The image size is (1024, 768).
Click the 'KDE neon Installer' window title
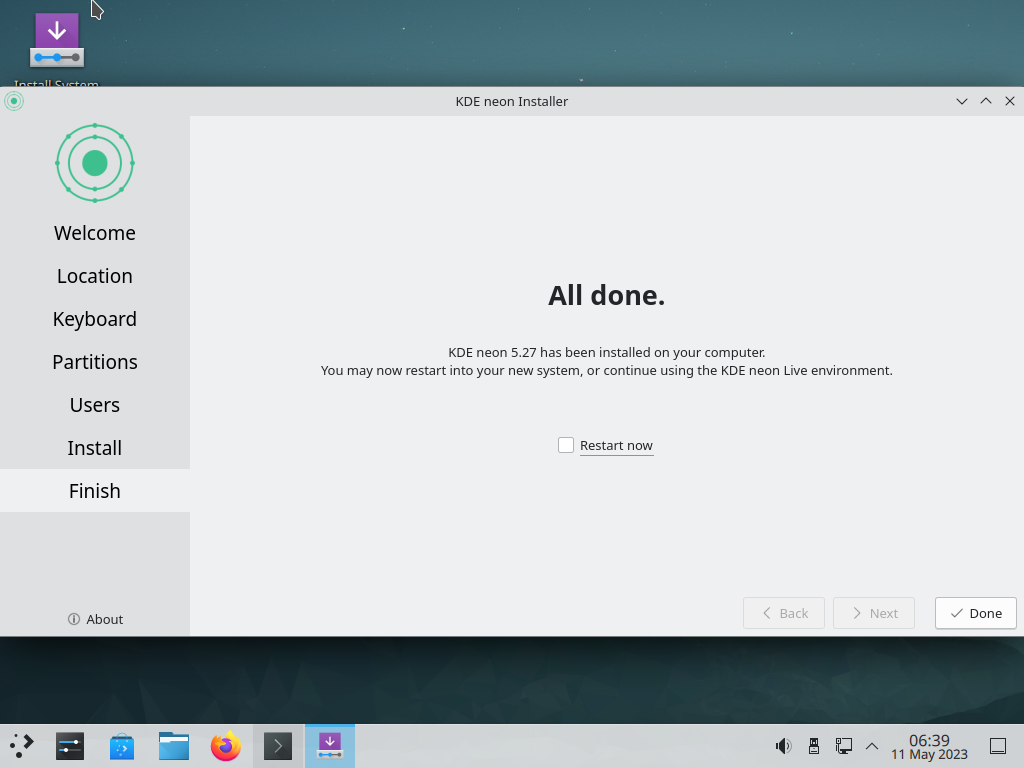[x=511, y=101]
